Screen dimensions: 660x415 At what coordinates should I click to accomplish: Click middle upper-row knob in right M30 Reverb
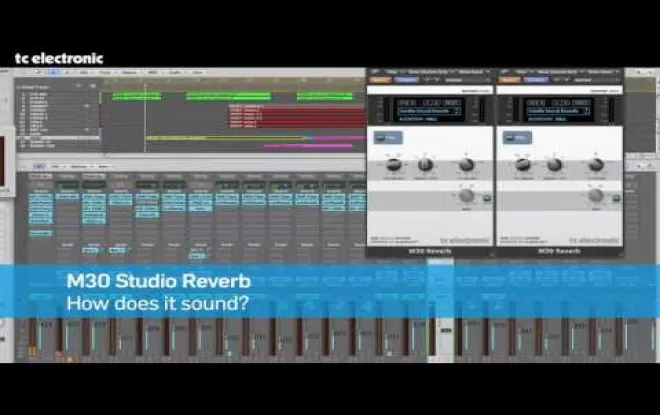point(554,165)
